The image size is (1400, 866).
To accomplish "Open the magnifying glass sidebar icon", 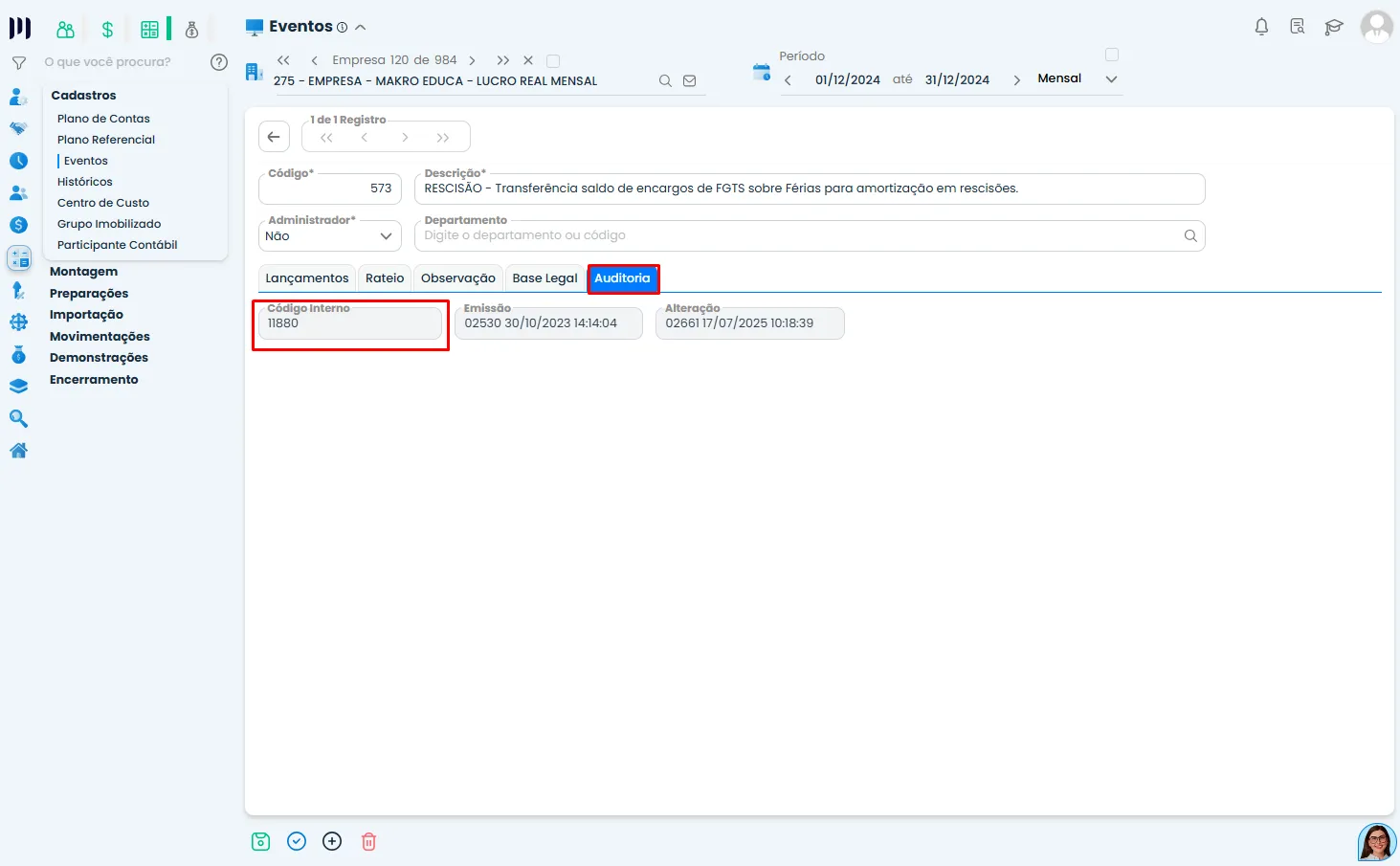I will coord(18,418).
